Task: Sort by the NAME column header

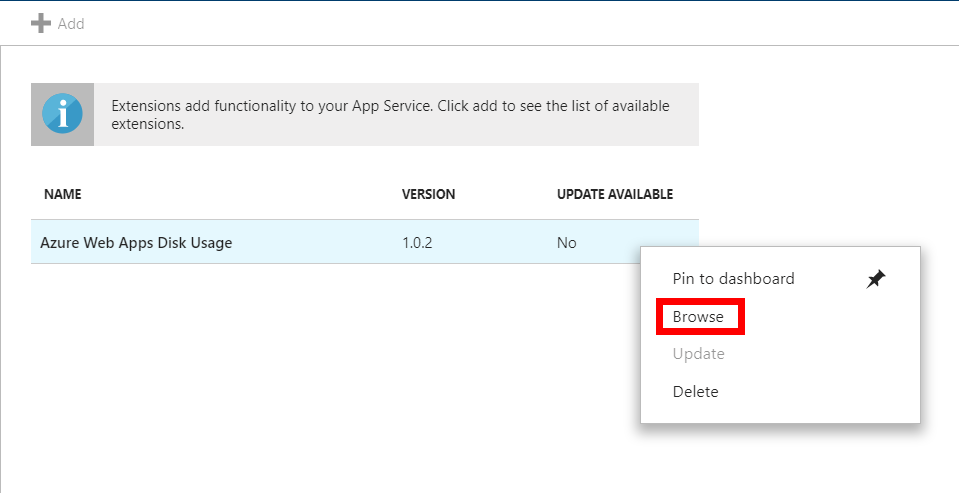Action: coord(62,194)
